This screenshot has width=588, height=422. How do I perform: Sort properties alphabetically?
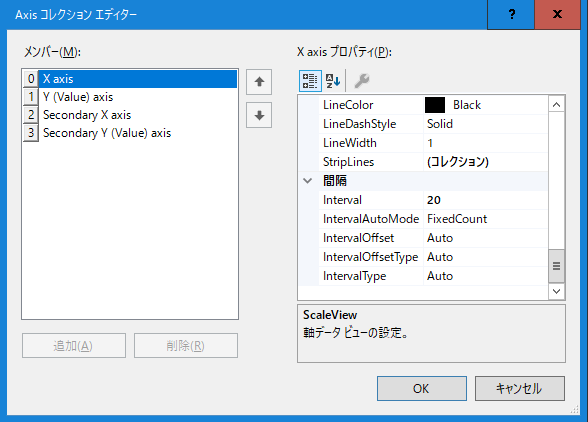(x=333, y=81)
